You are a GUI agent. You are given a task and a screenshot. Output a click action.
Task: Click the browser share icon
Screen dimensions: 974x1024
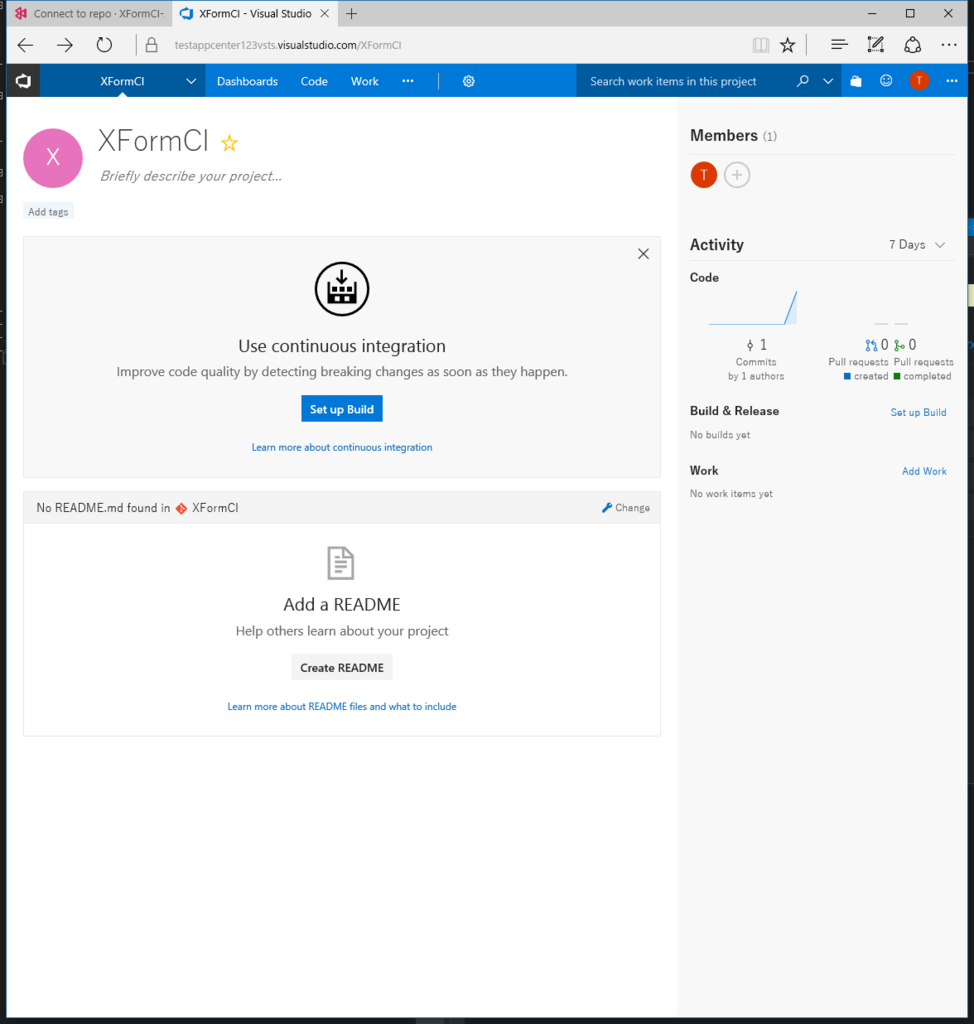tap(913, 45)
